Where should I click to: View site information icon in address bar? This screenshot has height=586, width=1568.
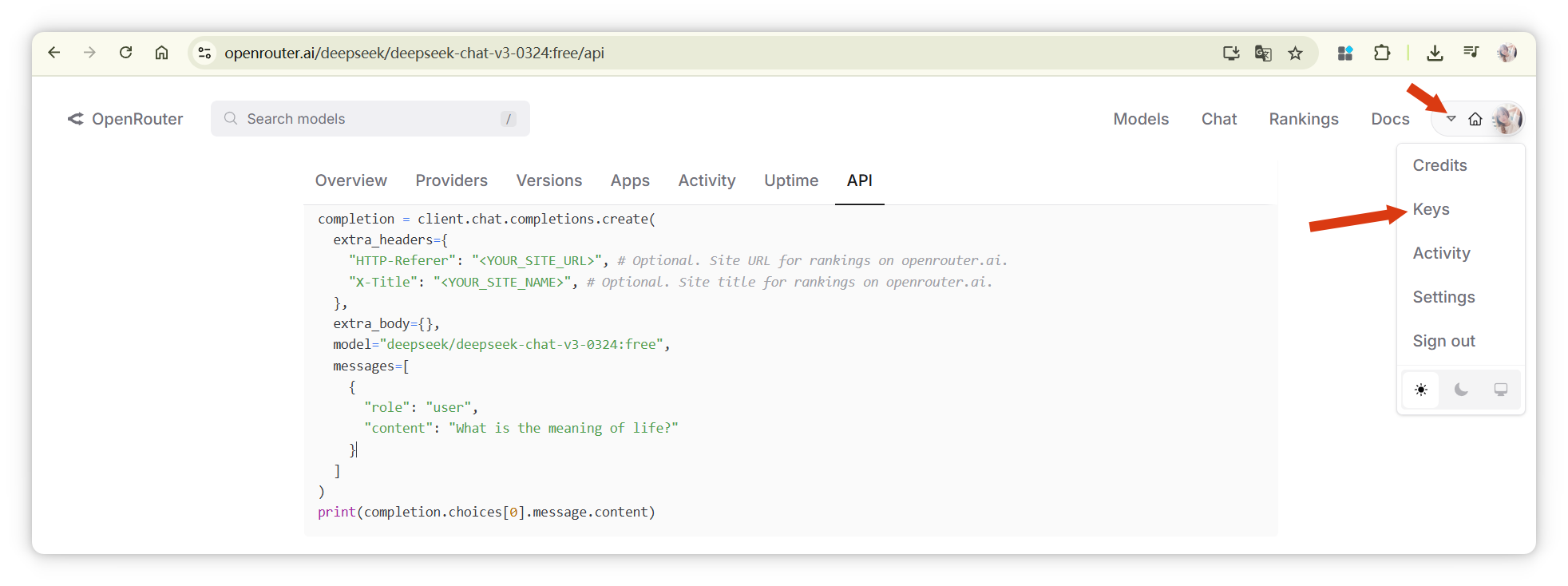pyautogui.click(x=204, y=53)
